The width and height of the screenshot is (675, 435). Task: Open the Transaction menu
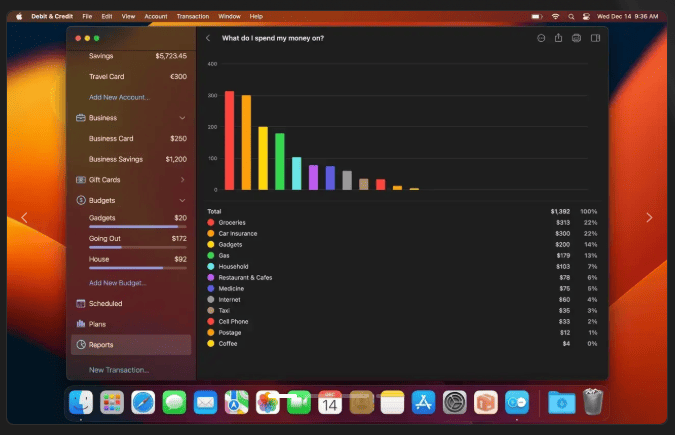193,16
